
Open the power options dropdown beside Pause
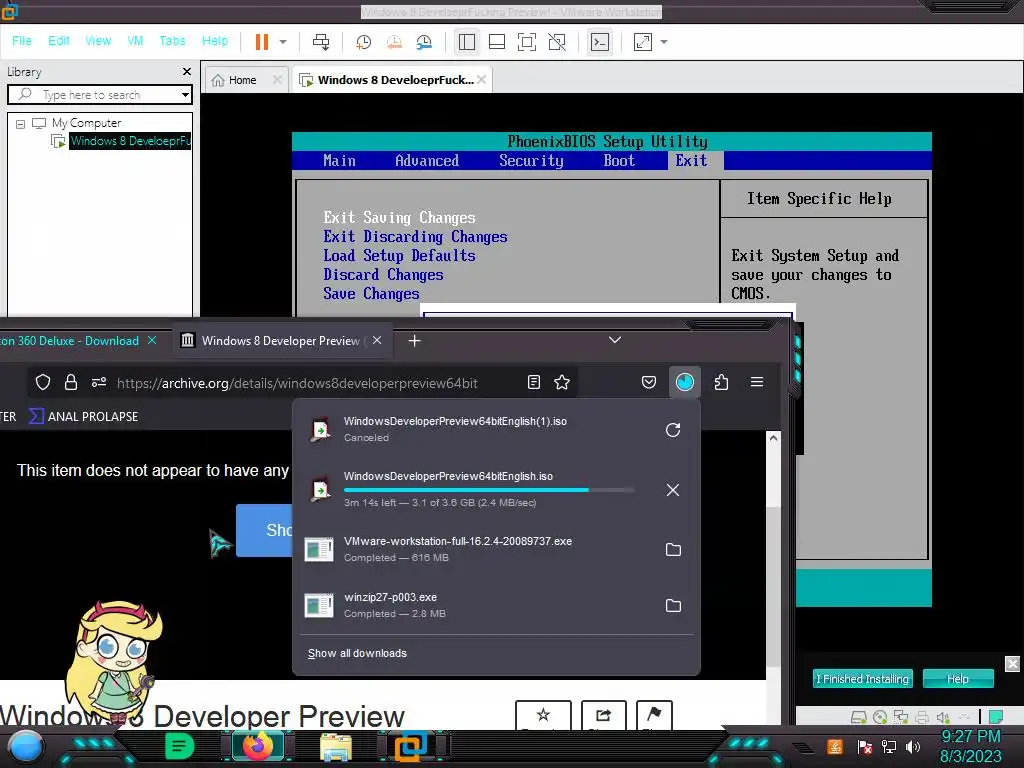pyautogui.click(x=283, y=42)
